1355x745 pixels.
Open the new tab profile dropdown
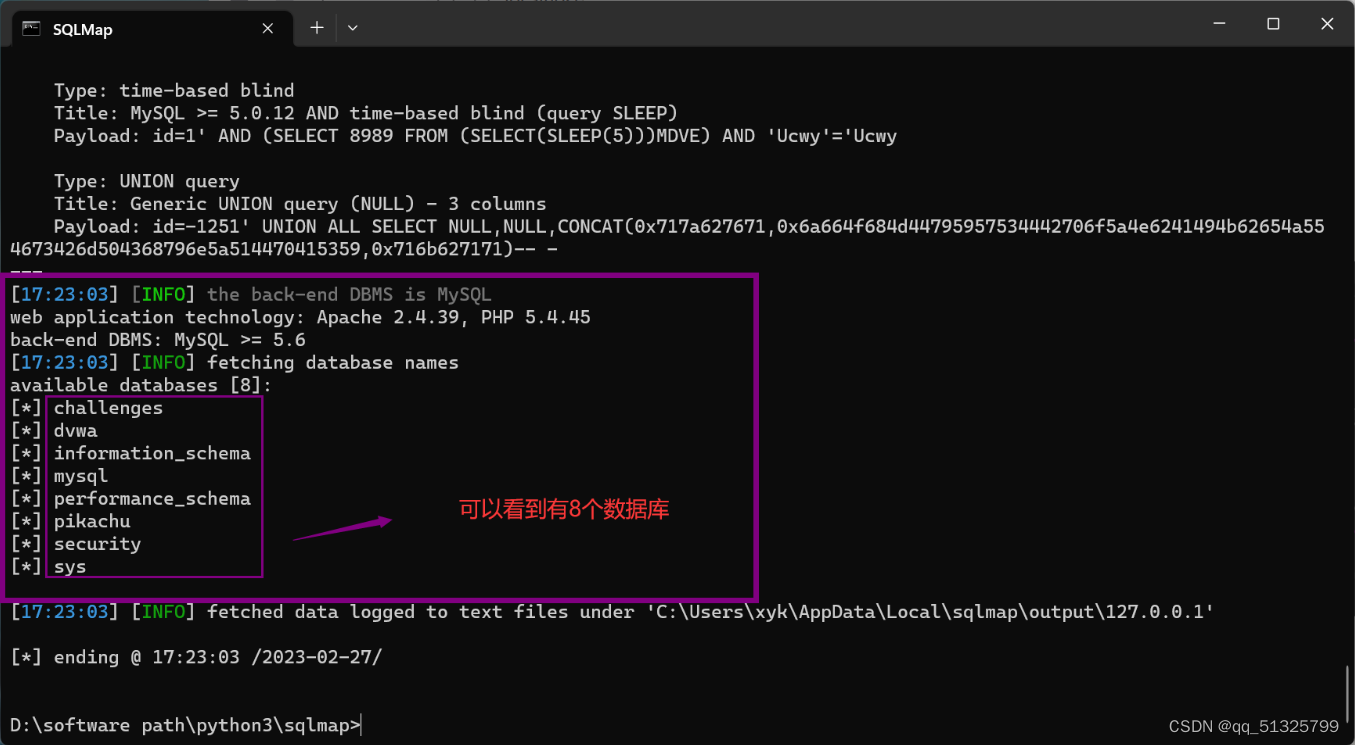click(352, 28)
